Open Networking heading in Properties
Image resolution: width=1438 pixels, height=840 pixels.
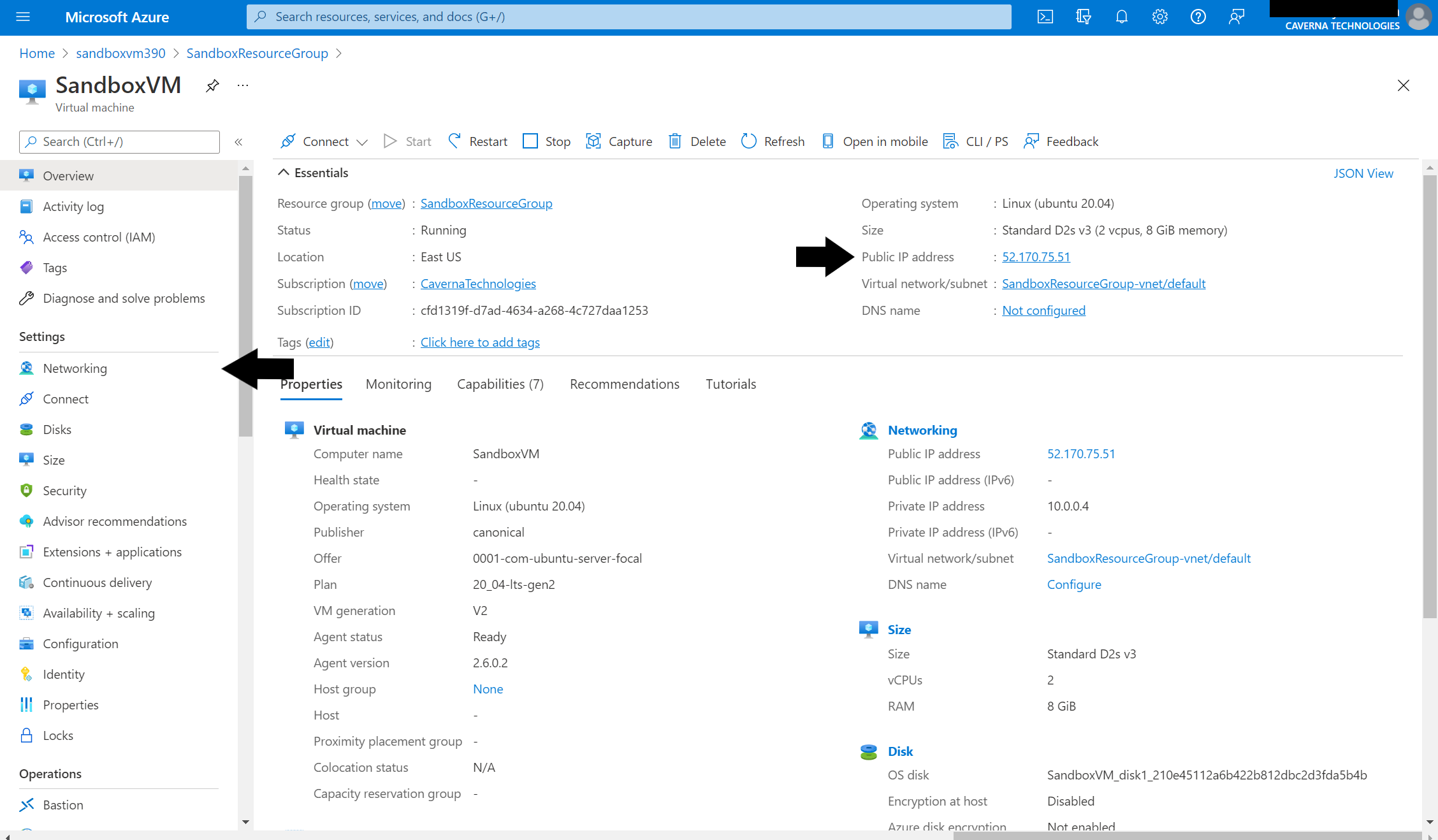[x=922, y=430]
